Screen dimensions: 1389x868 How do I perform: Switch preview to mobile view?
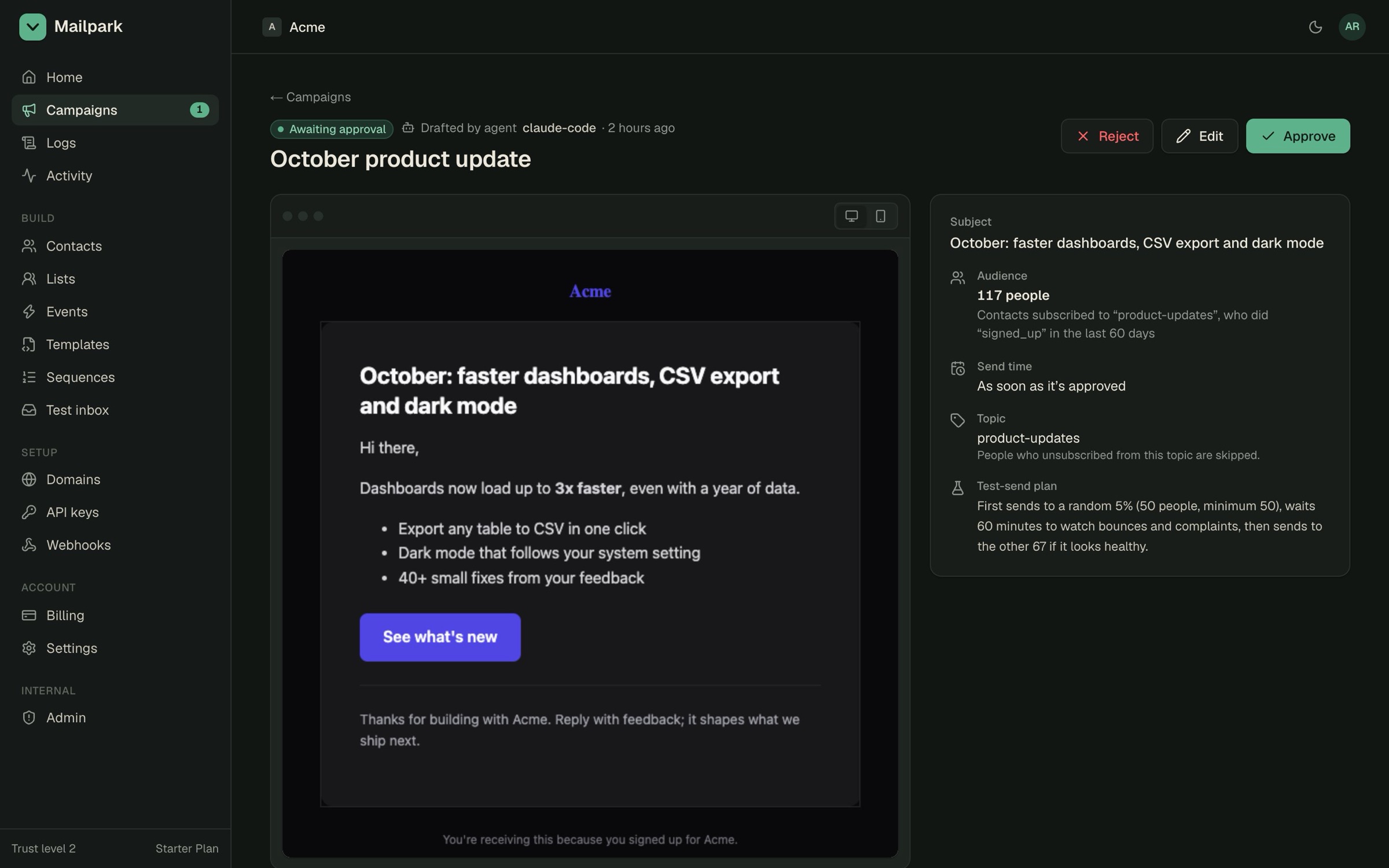pos(880,216)
